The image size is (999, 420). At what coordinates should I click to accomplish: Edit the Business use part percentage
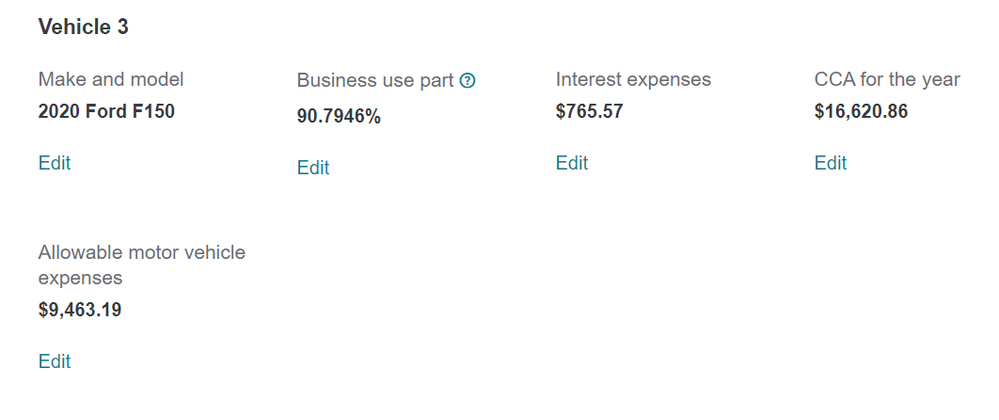pyautogui.click(x=313, y=168)
